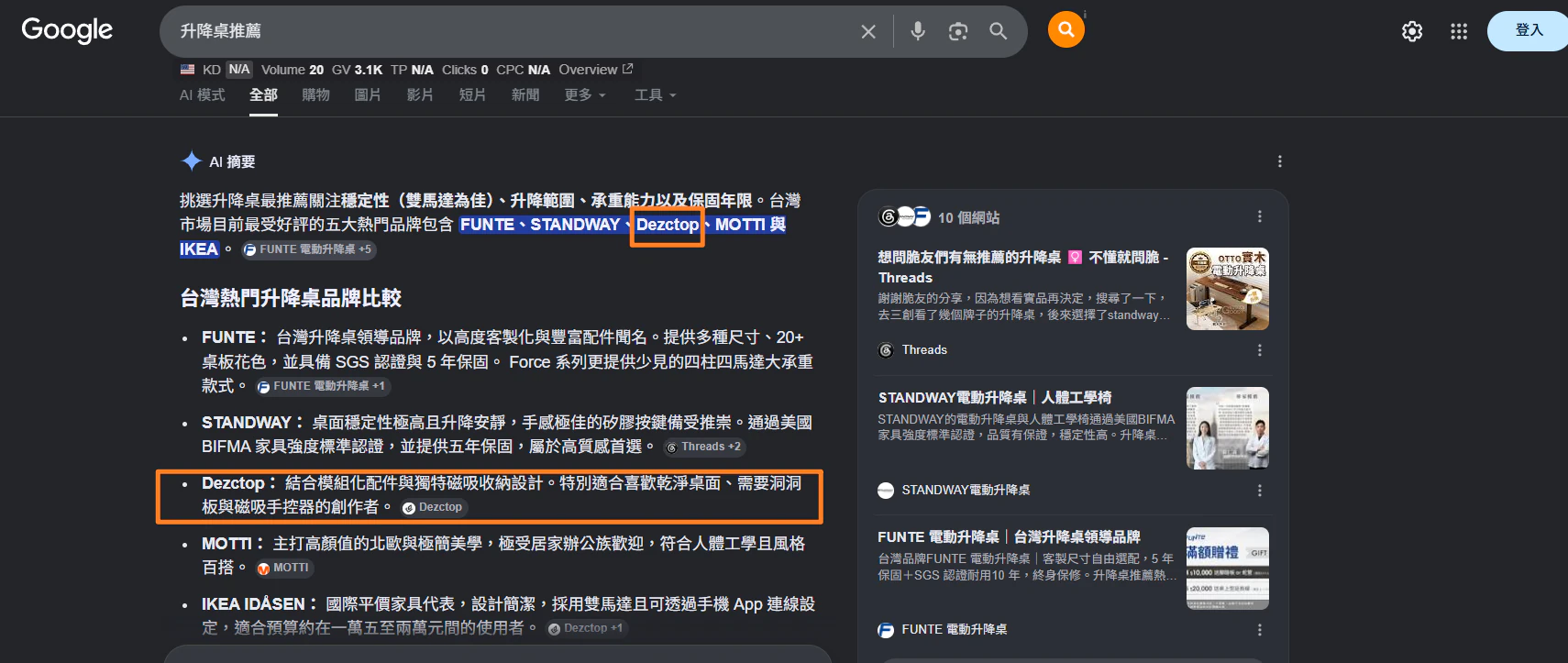The image size is (1568, 663).
Task: Click the orange extension search button
Action: click(1066, 29)
